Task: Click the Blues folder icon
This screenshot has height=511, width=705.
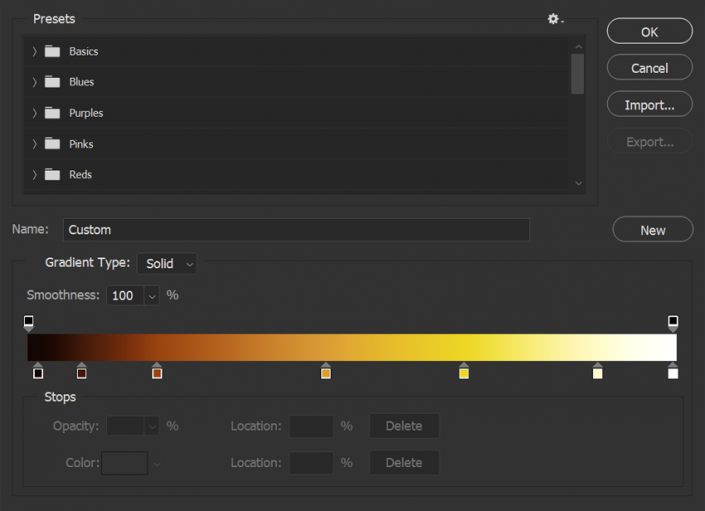Action: 52,82
